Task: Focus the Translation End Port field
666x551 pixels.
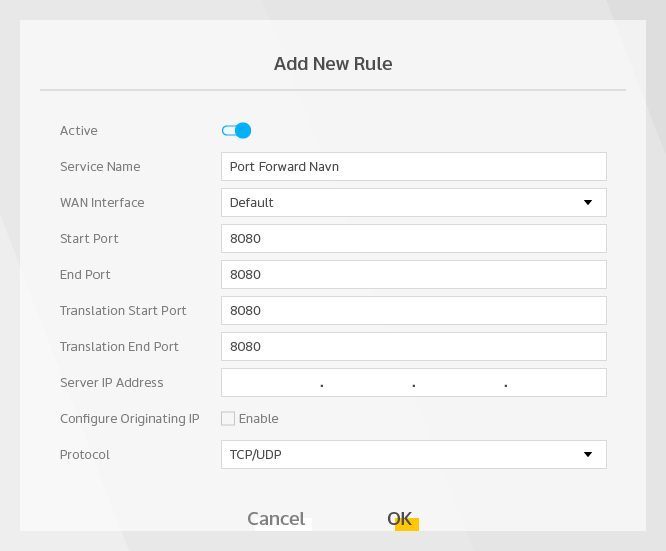Action: (413, 347)
